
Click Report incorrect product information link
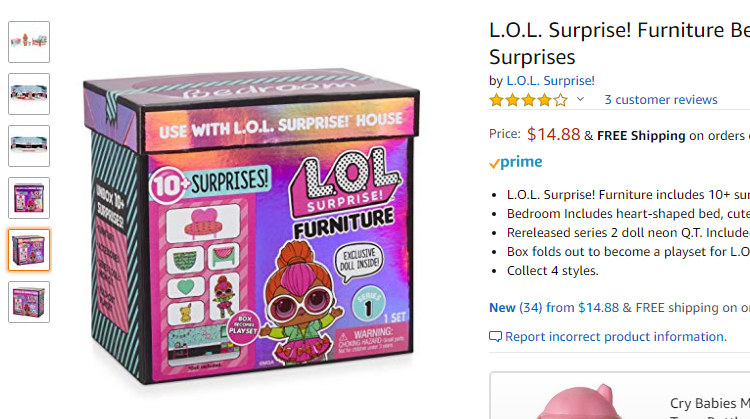pyautogui.click(x=616, y=337)
